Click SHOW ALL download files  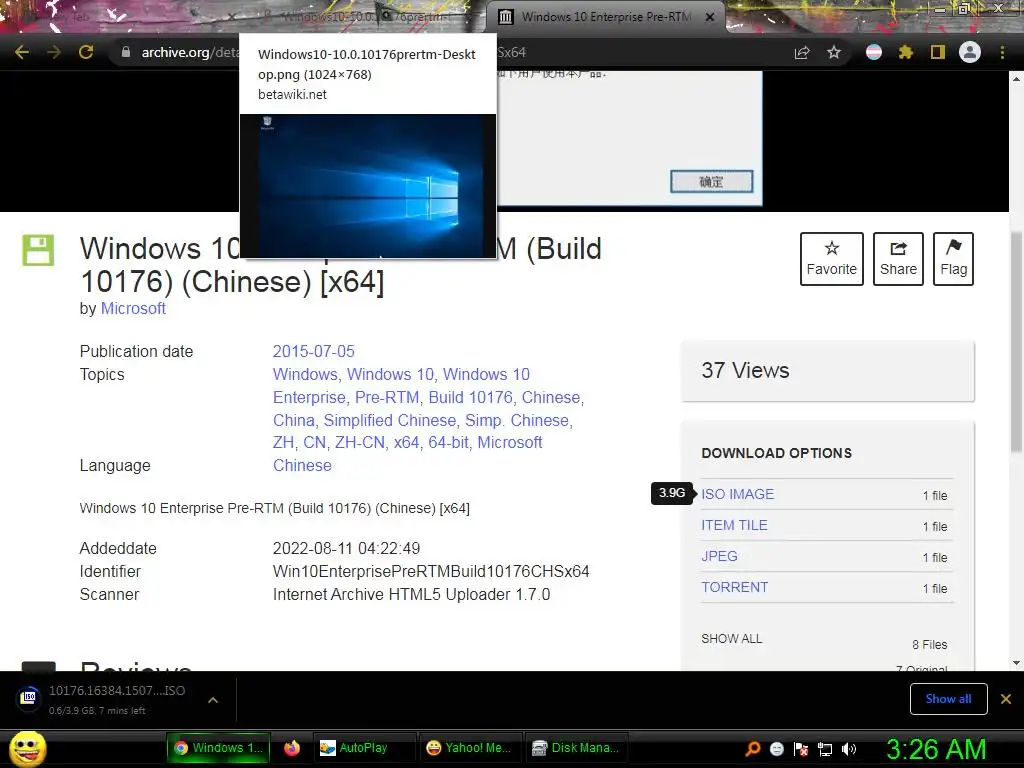pyautogui.click(x=731, y=639)
